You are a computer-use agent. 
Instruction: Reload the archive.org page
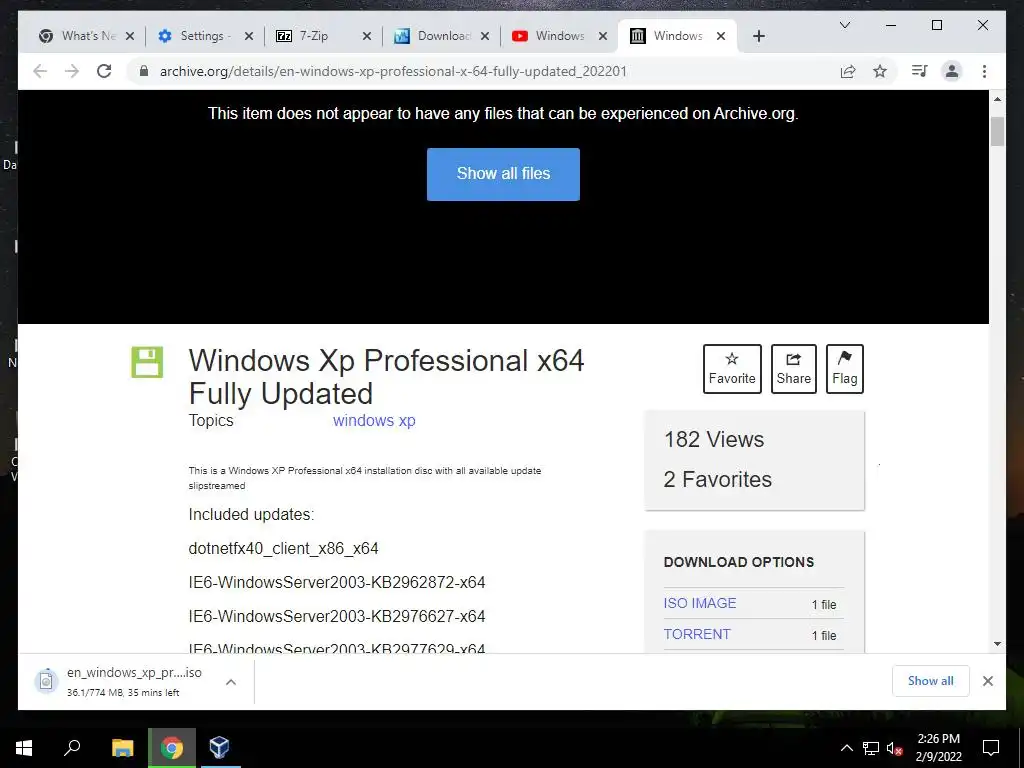coord(104,71)
